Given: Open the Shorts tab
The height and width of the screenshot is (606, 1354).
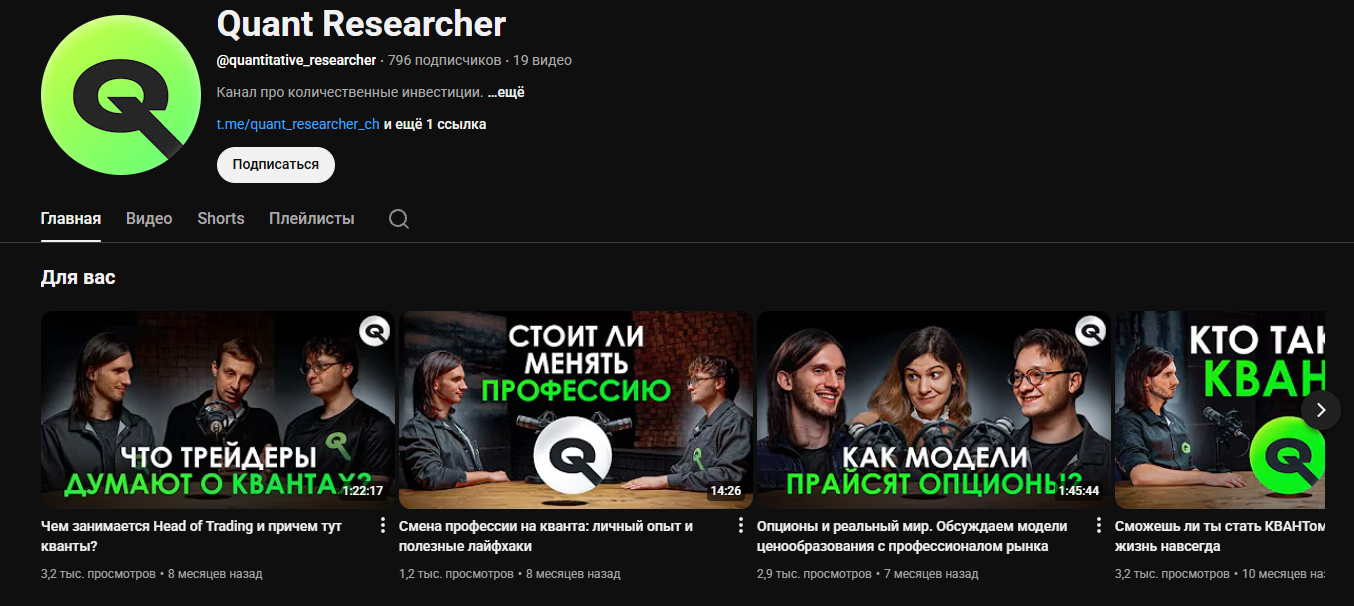Looking at the screenshot, I should click(x=221, y=219).
